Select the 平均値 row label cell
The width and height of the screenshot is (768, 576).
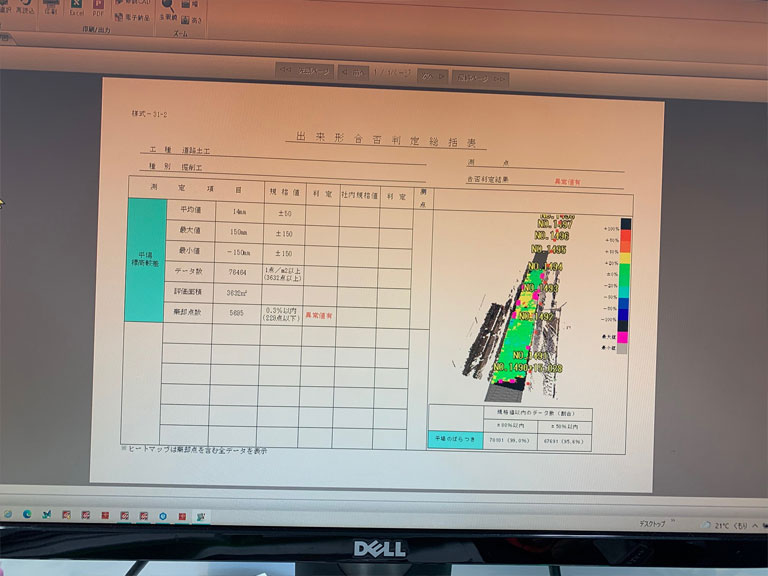click(x=191, y=210)
